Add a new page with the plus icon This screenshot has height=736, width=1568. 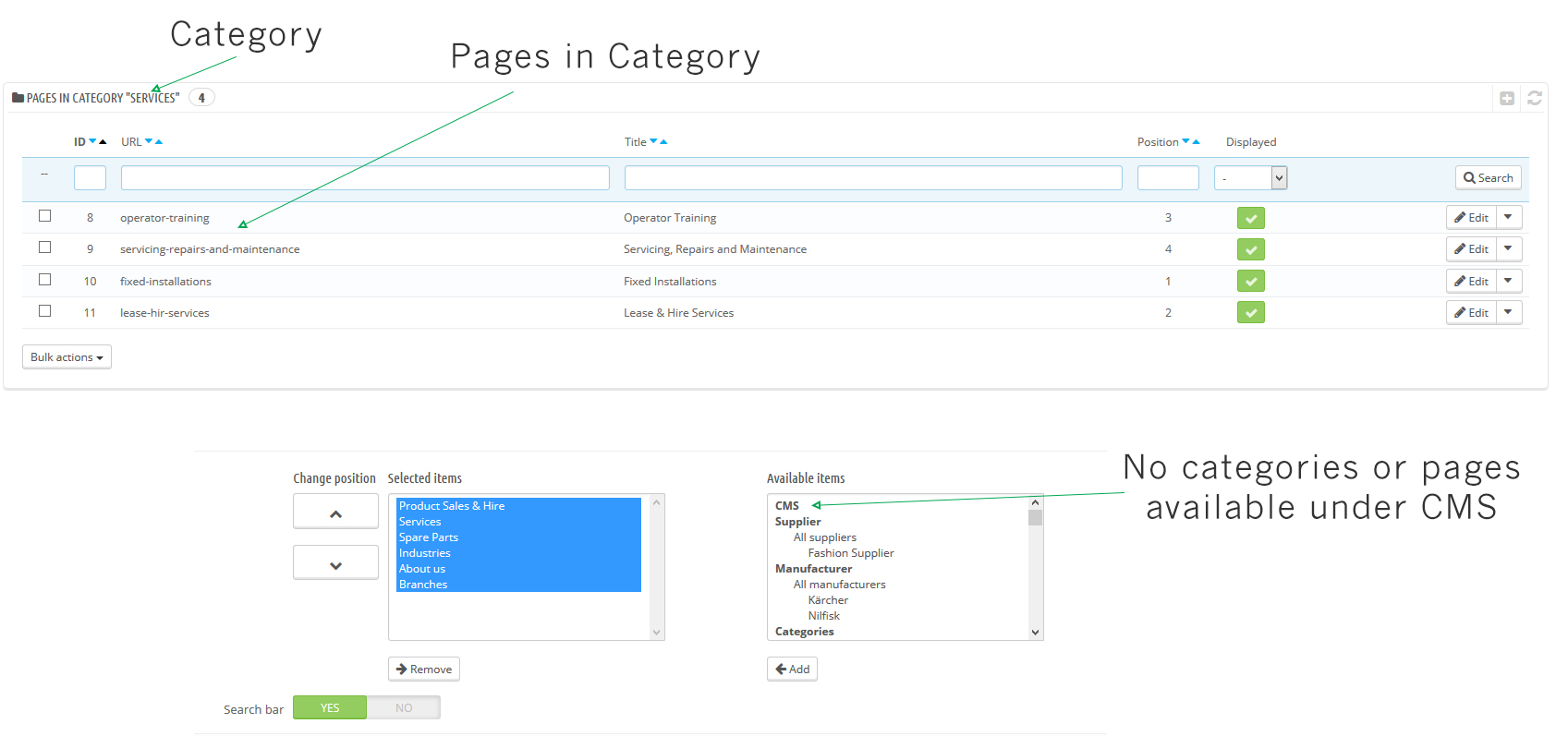point(1507,98)
